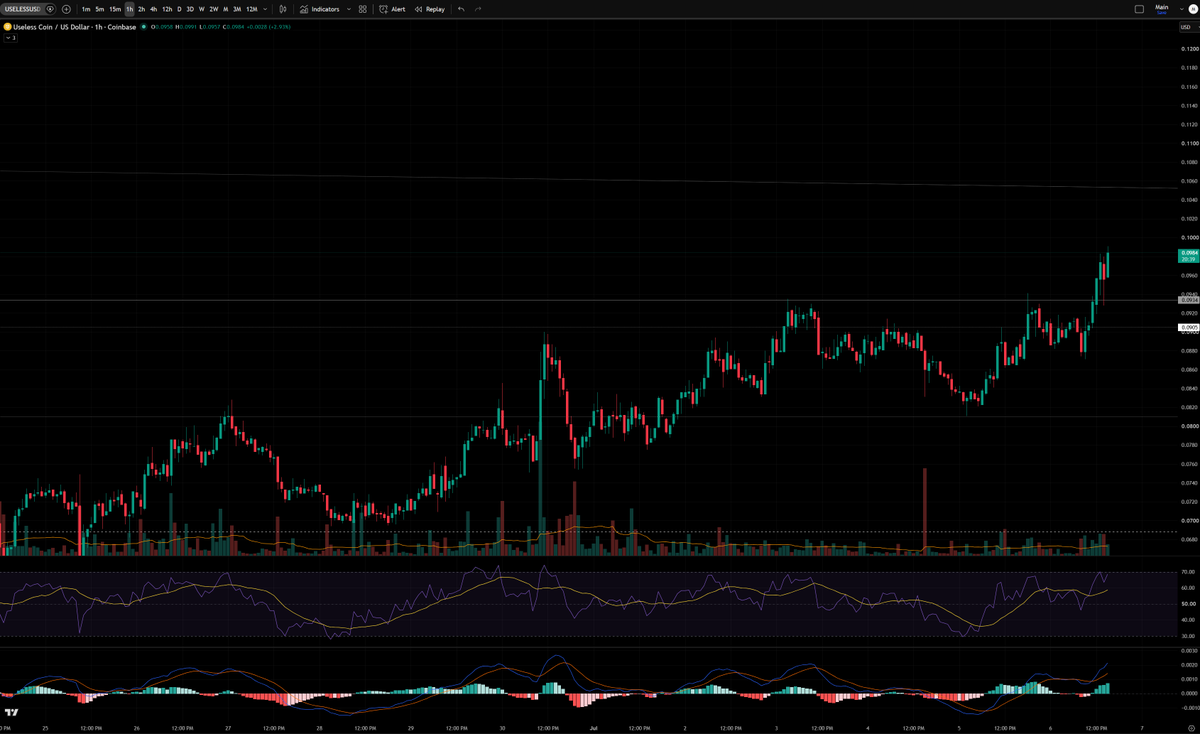Click the 0.1200 price axis label
Image resolution: width=1200 pixels, height=734 pixels.
tap(1189, 49)
